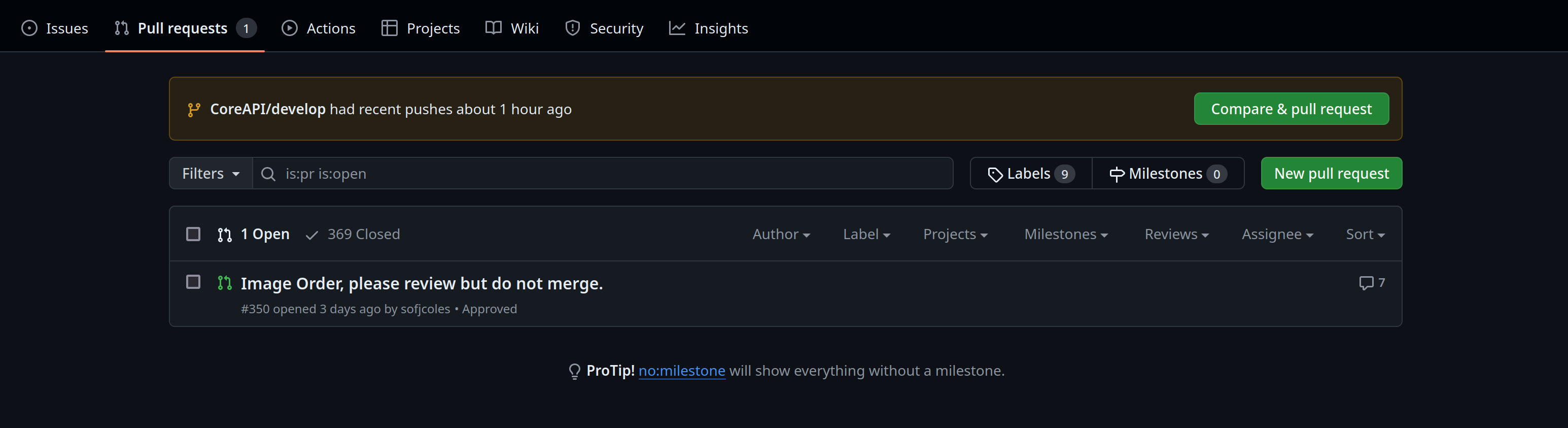Expand the Projects filter dropdown
Screen dimensions: 1568x428
(955, 234)
